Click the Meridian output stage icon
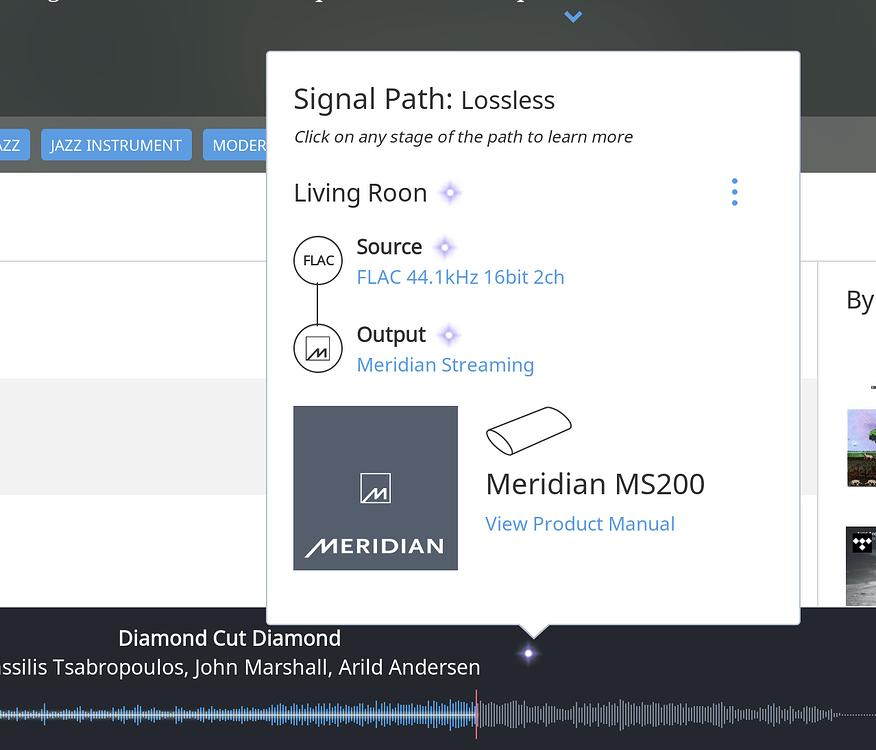The width and height of the screenshot is (876, 750). [318, 348]
